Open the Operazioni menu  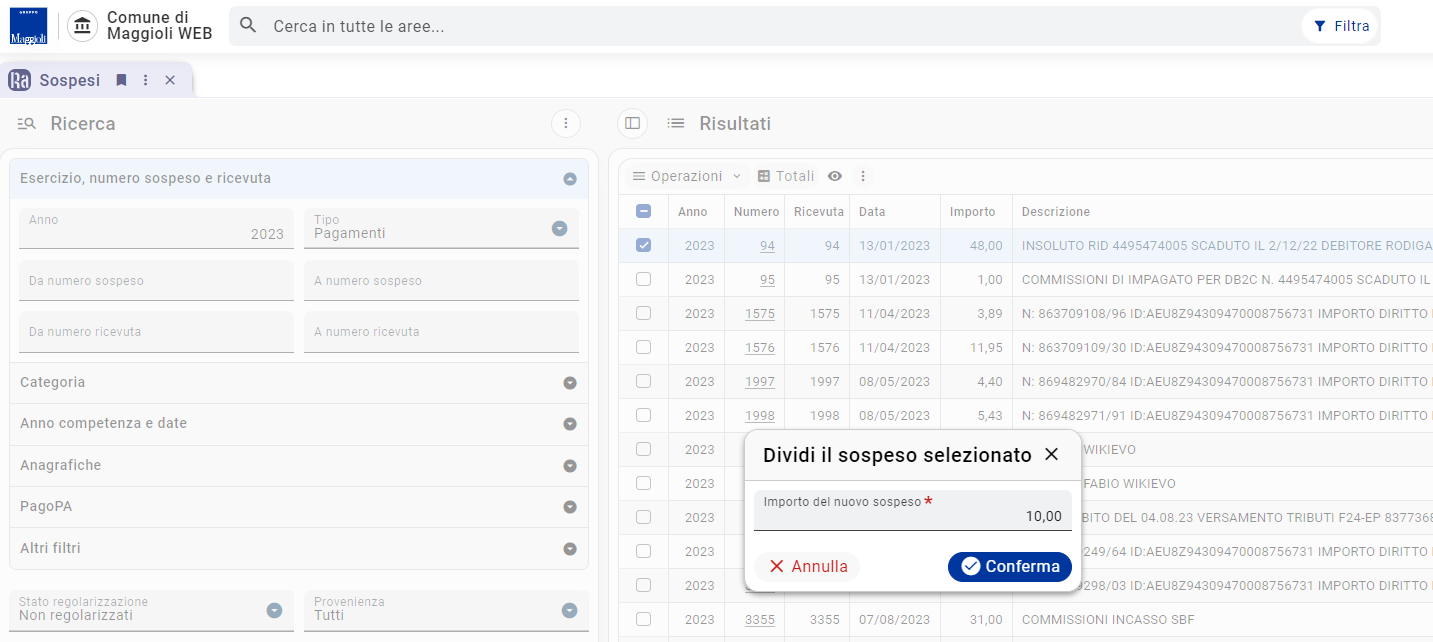[x=687, y=176]
